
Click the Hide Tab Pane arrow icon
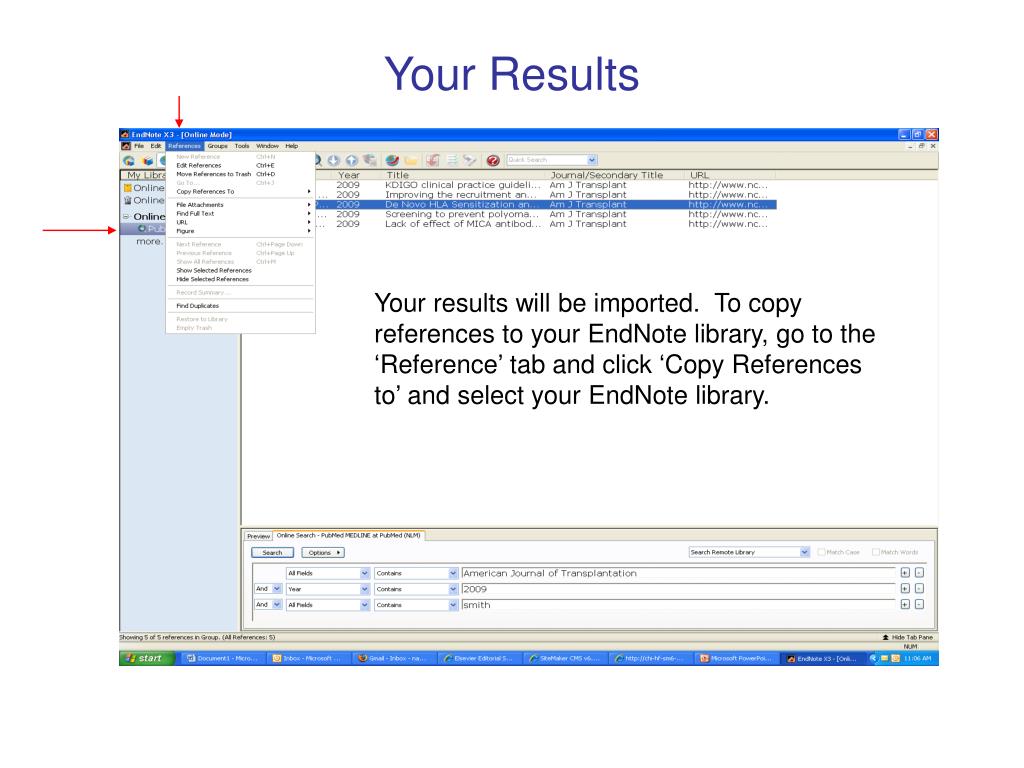click(x=886, y=637)
